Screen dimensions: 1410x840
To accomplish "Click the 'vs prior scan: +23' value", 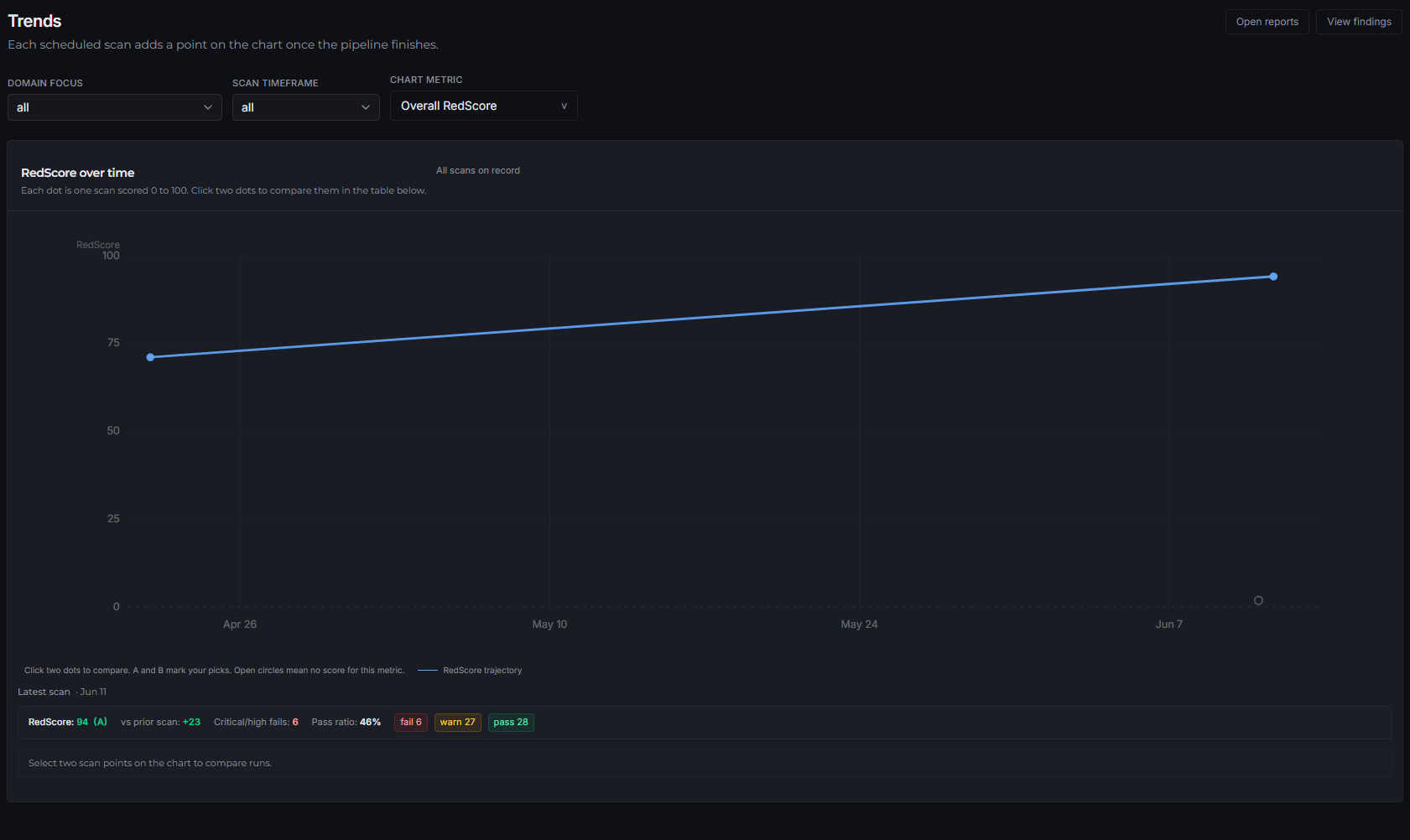I will pyautogui.click(x=161, y=723).
